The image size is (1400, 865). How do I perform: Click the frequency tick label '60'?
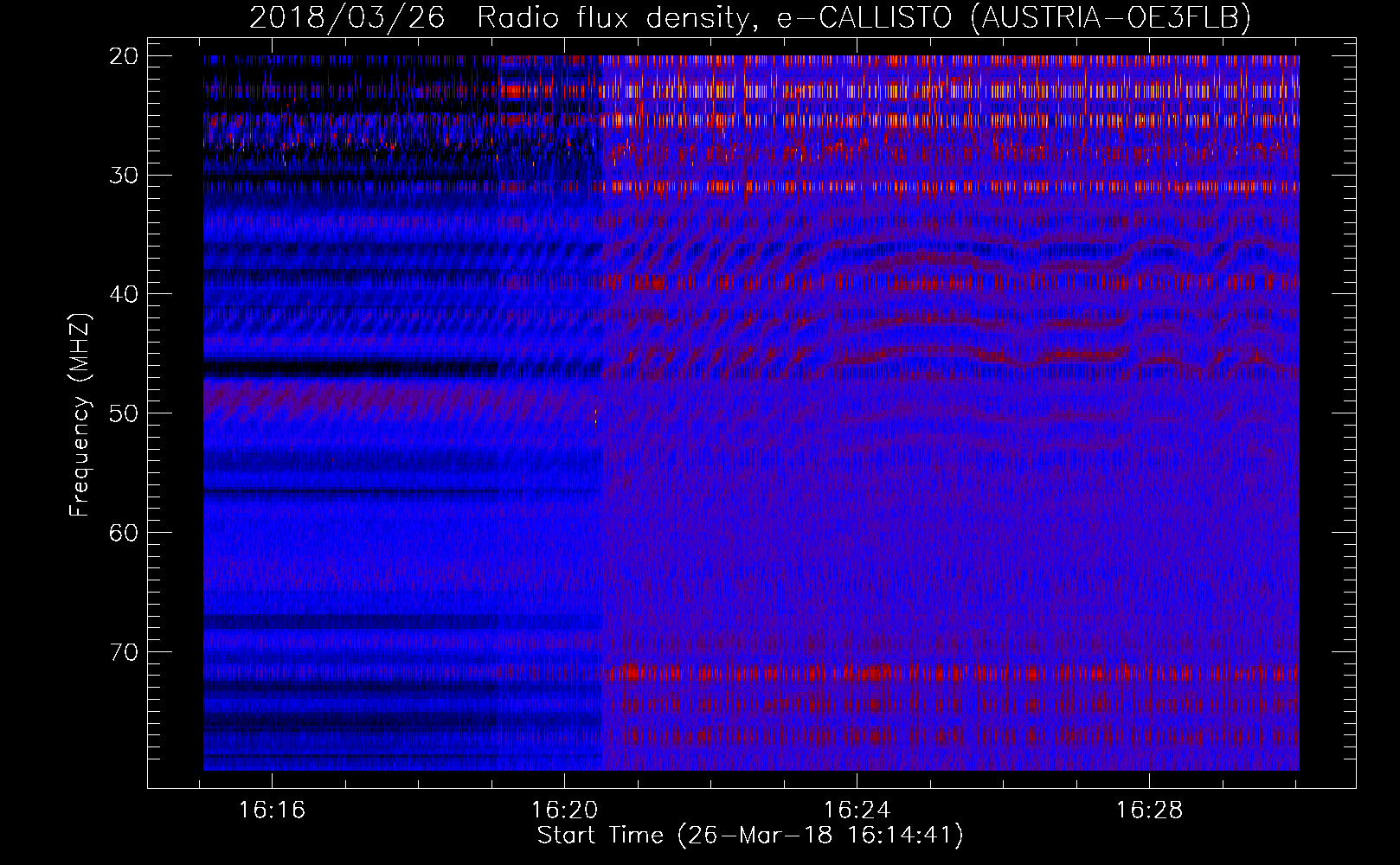[125, 532]
